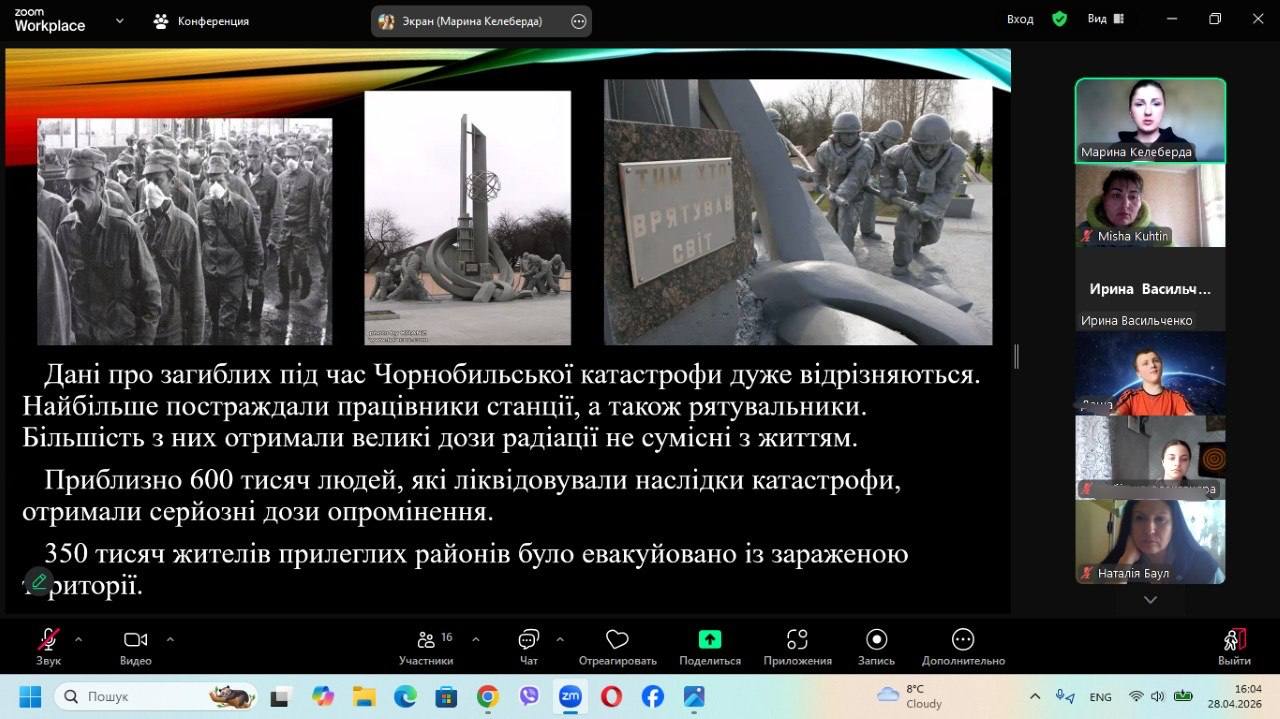Click the green security shield icon

coord(1059,19)
